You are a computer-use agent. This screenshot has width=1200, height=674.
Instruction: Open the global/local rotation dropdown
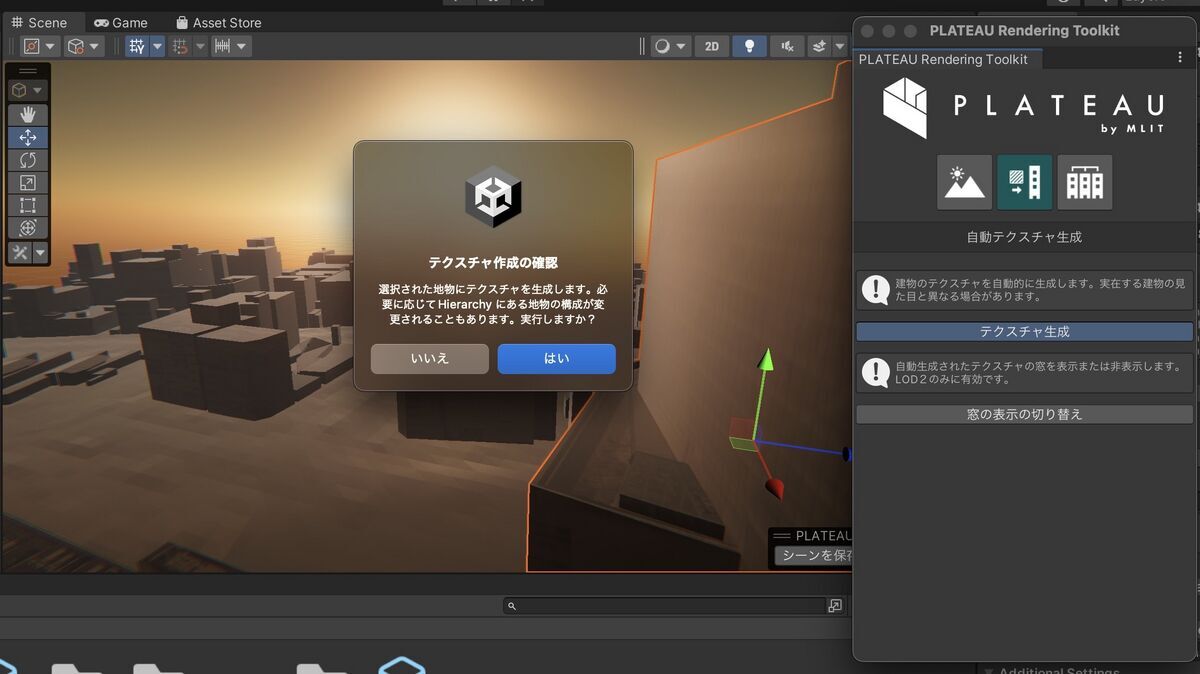click(84, 46)
